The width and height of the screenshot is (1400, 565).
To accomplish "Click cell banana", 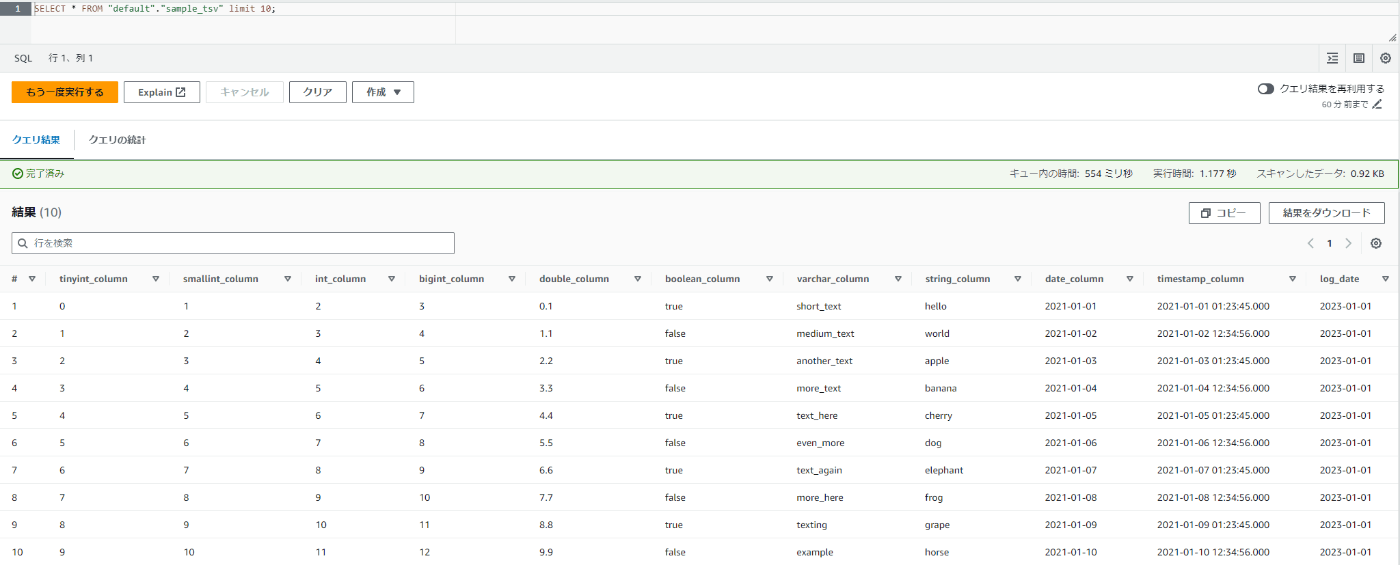I will point(940,388).
